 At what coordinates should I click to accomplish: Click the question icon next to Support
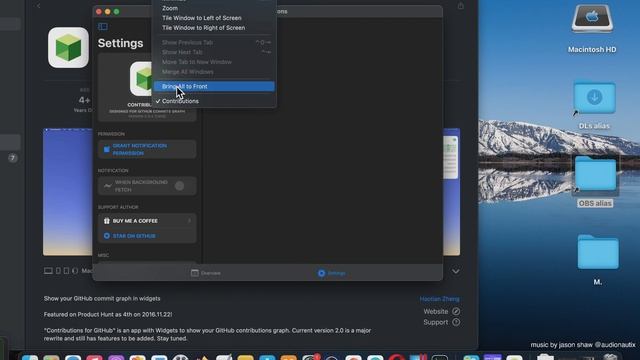click(456, 322)
